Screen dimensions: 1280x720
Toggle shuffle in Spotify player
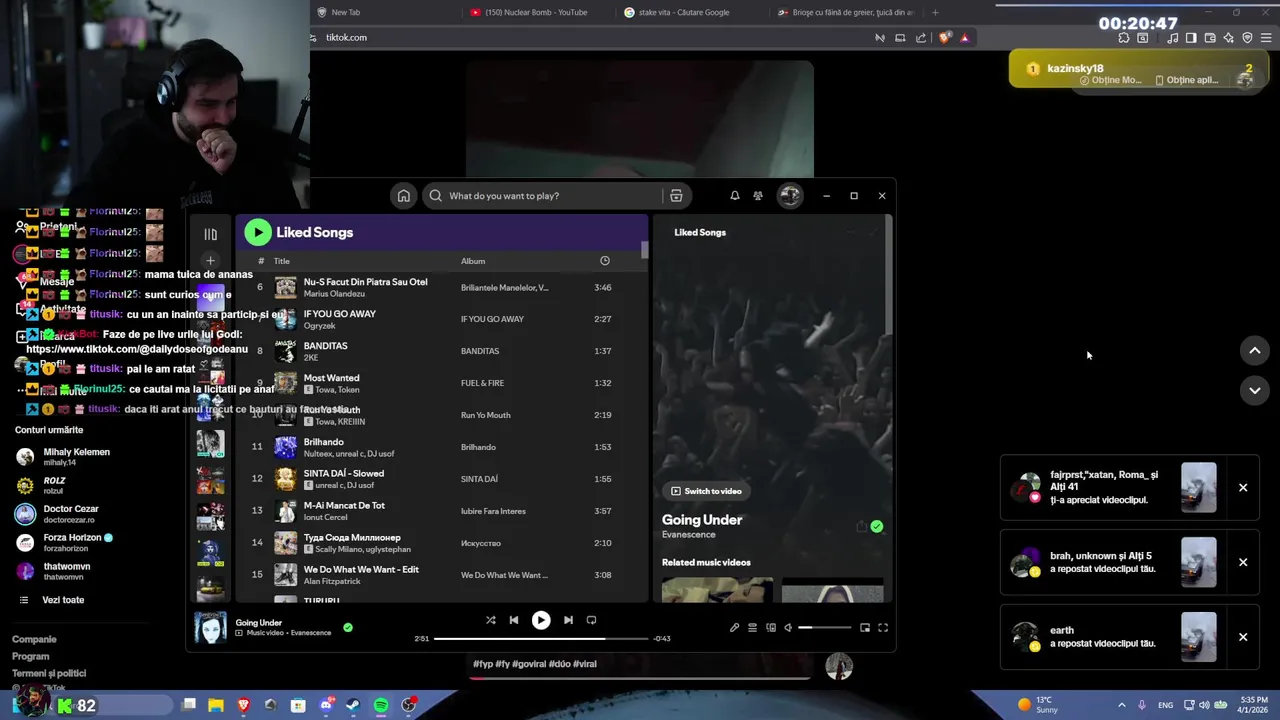click(491, 620)
